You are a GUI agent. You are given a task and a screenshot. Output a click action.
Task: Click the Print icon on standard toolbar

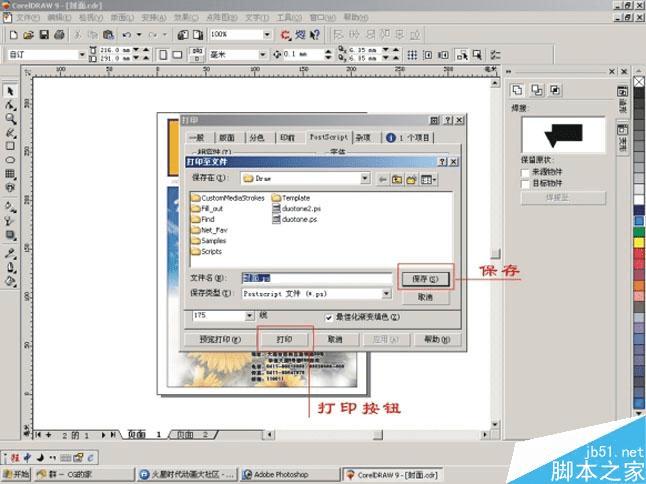[59, 35]
